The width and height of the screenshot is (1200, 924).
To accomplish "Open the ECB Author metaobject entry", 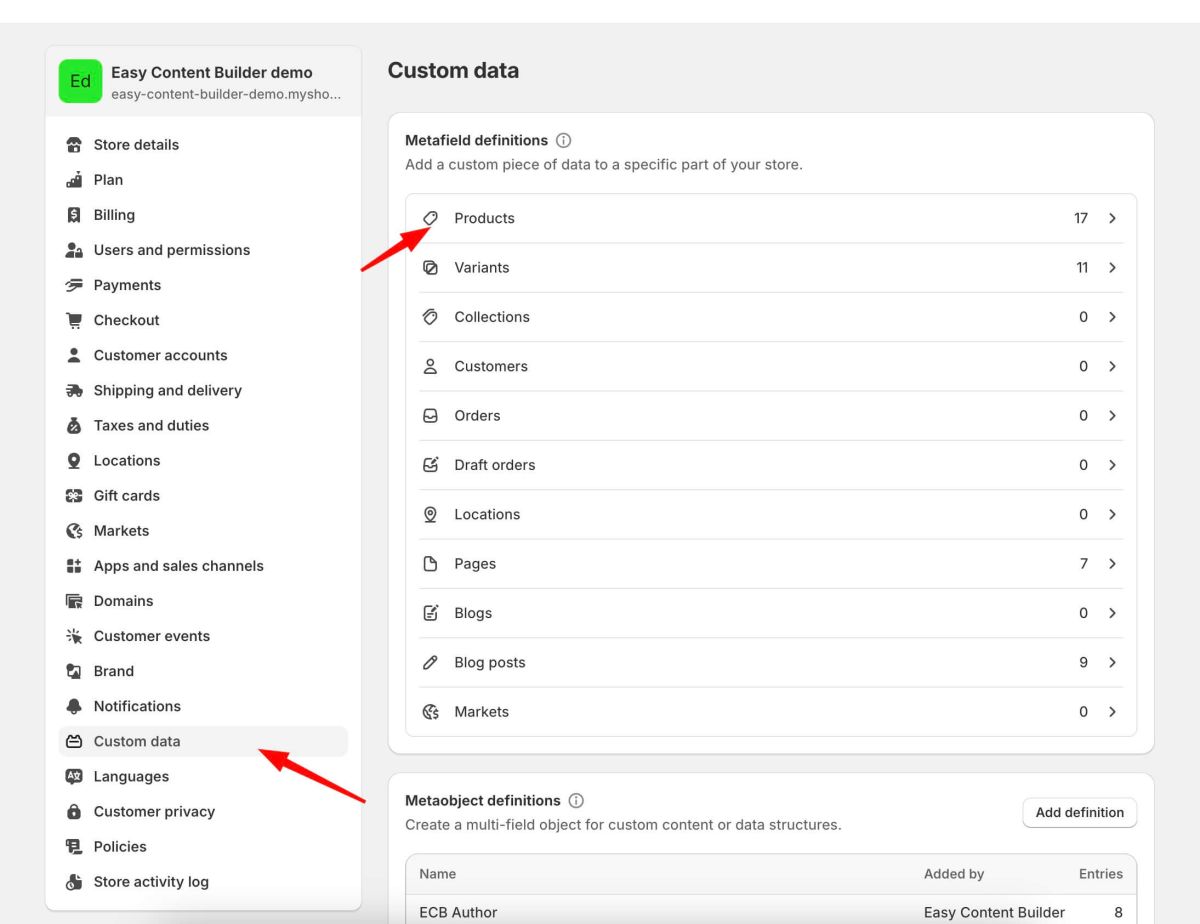I will tap(458, 911).
